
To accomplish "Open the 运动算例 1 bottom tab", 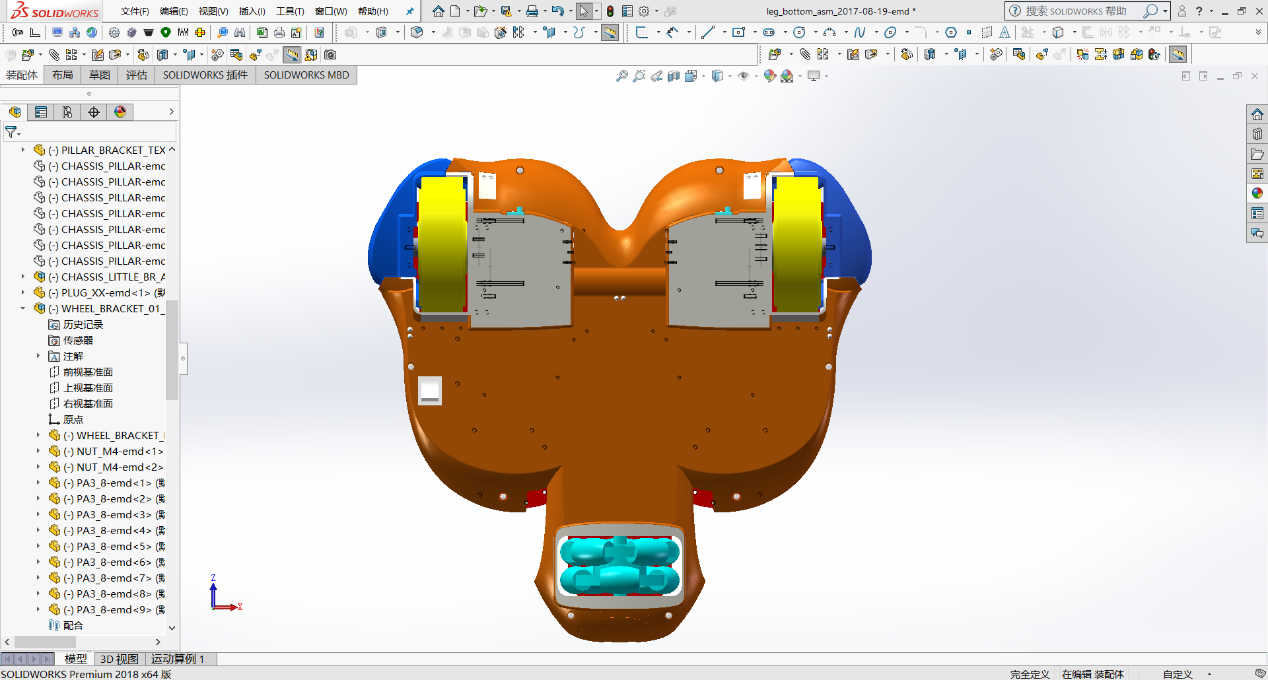I will pyautogui.click(x=178, y=659).
